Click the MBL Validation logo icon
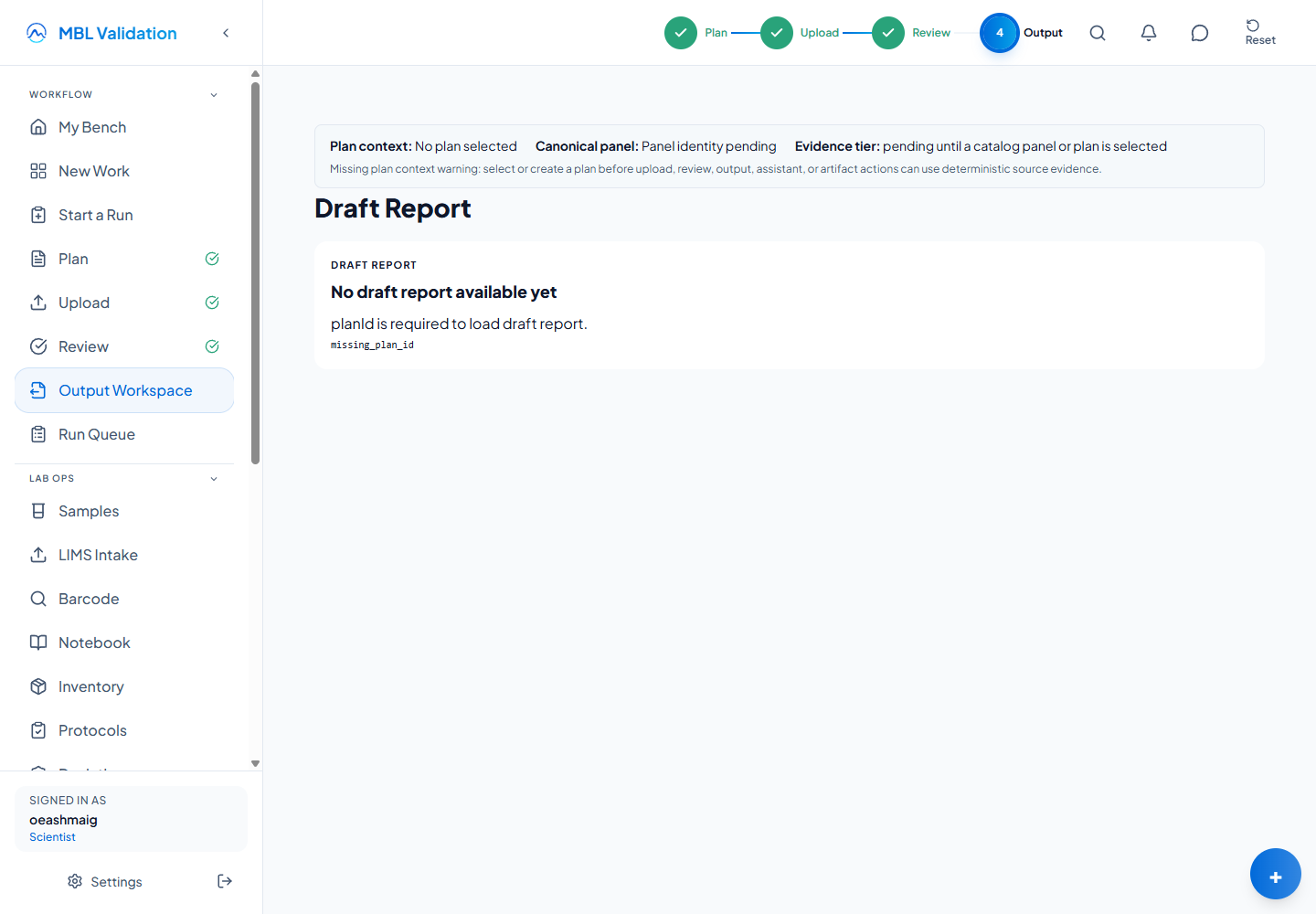The width and height of the screenshot is (1316, 914). pyautogui.click(x=37, y=33)
